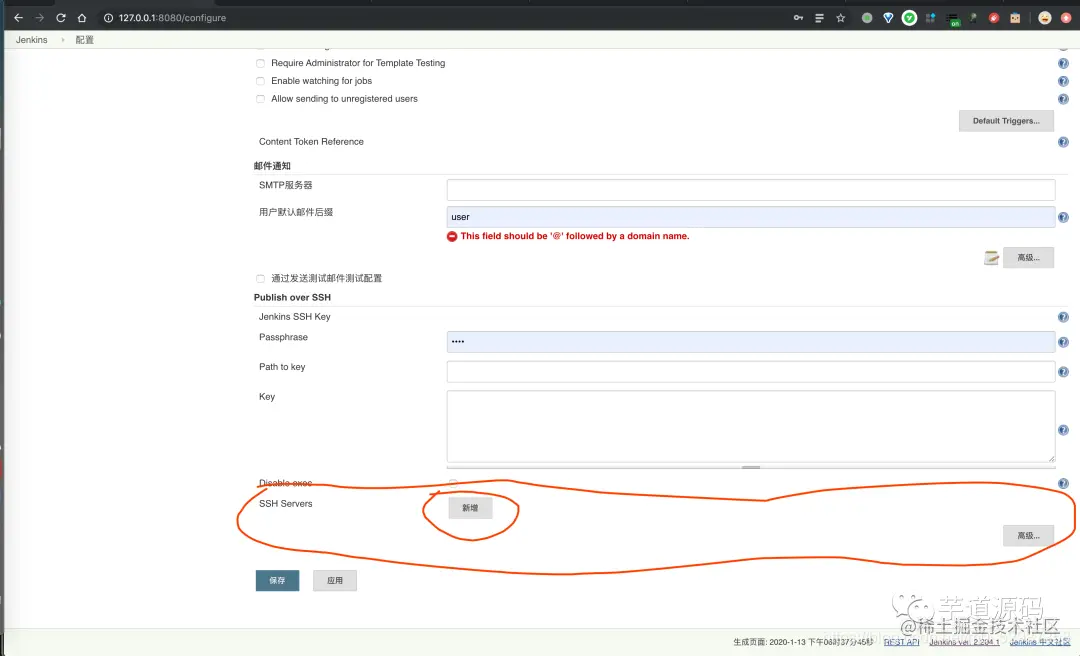Add a new SSH server with 新增
1080x656 pixels.
pos(470,508)
